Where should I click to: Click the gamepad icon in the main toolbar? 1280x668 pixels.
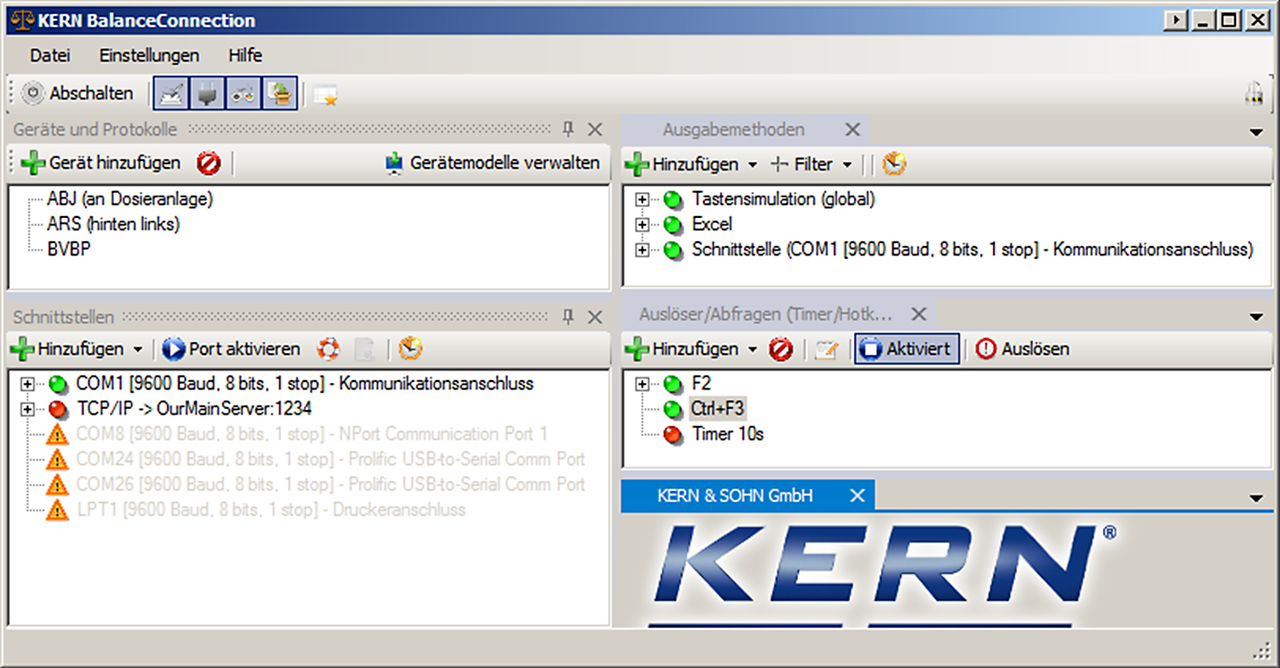[243, 93]
